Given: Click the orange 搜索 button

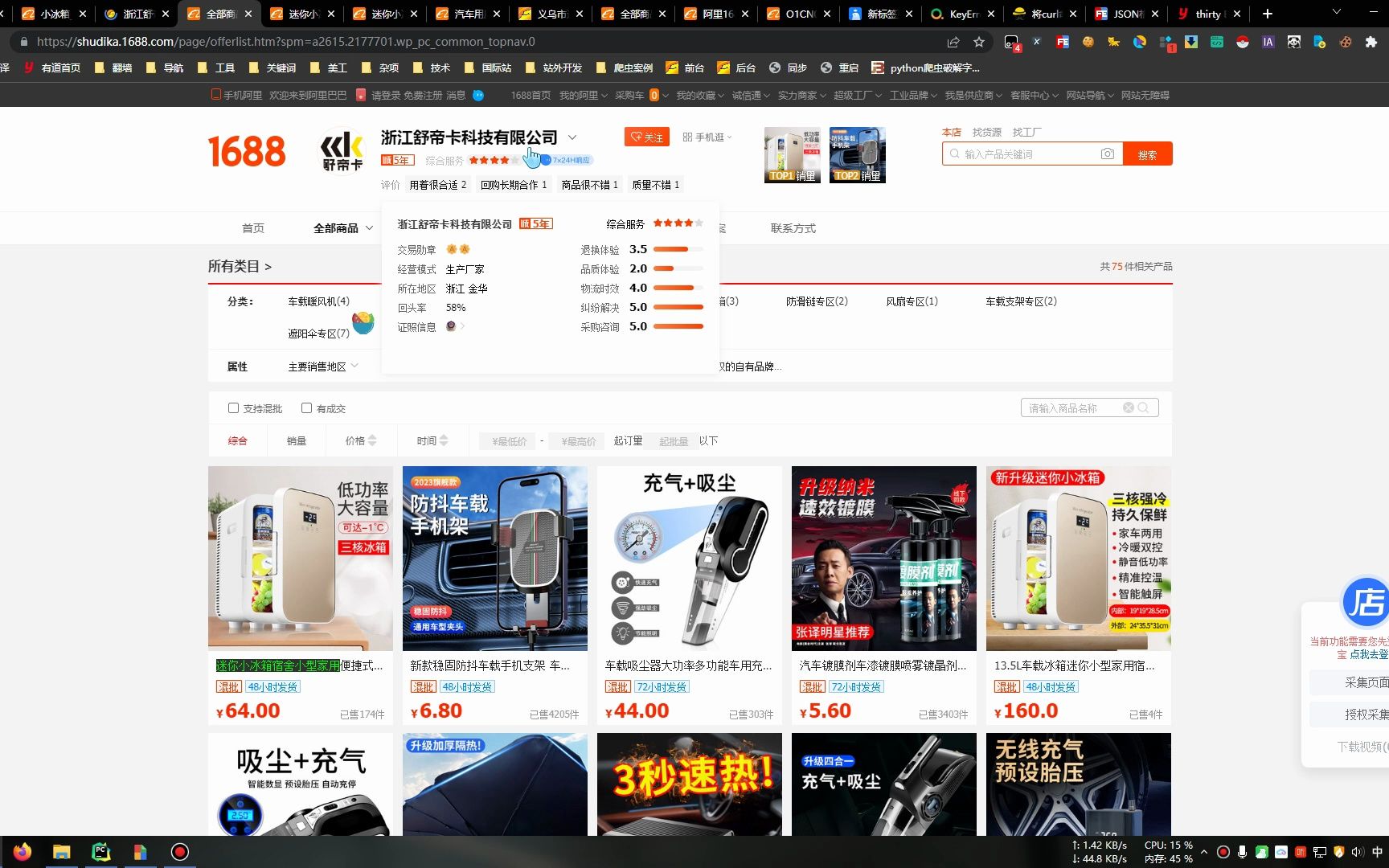Looking at the screenshot, I should (1148, 154).
